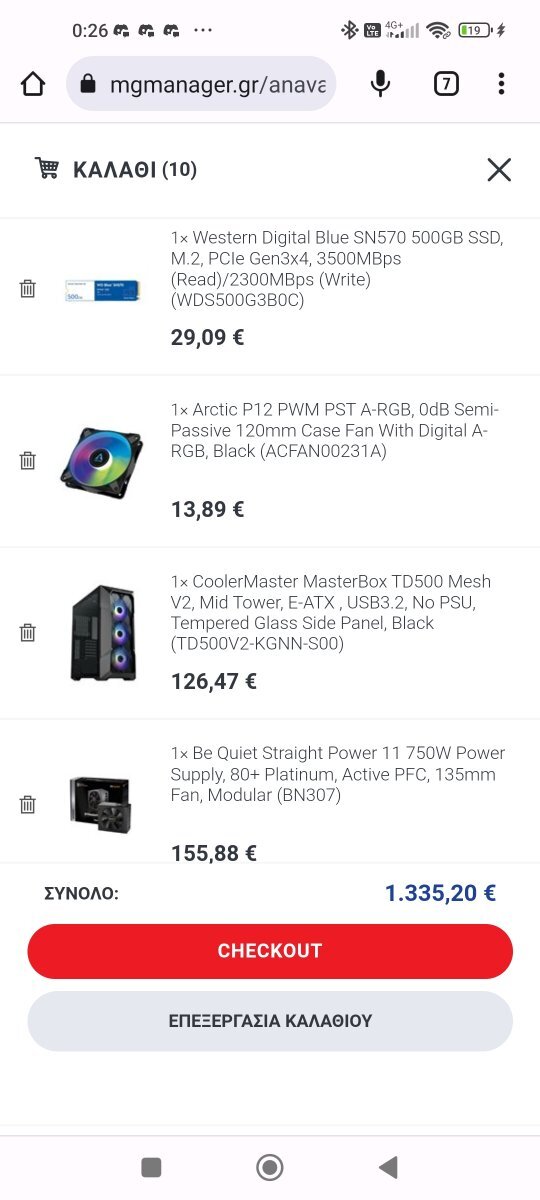Viewport: 540px width, 1200px height.
Task: Go to the browser home page icon
Action: pos(33,84)
